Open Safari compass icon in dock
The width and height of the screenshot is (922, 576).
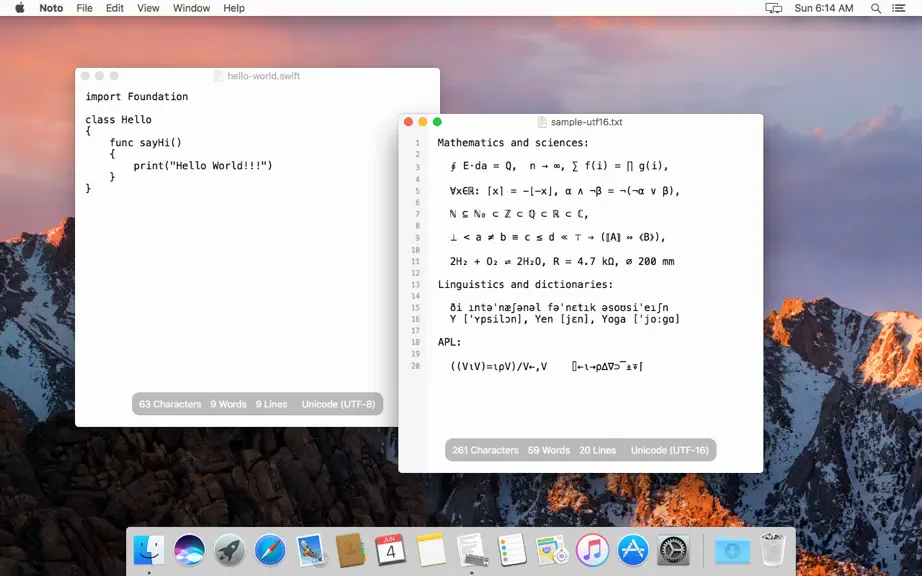tap(270, 550)
